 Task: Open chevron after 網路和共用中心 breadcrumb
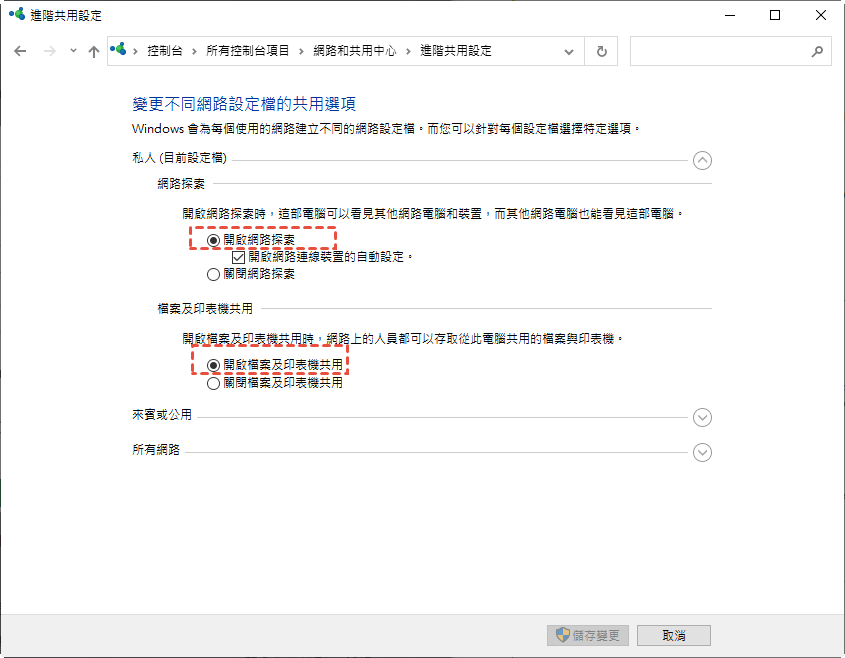408,51
